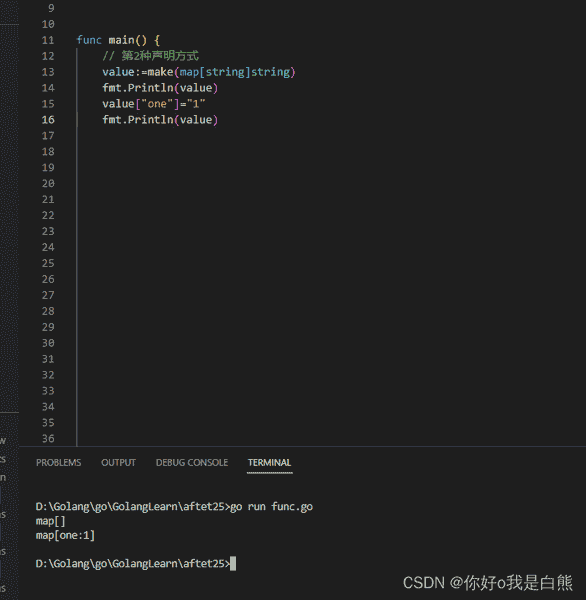Click empty editor area on line 25

[x=306, y=263]
